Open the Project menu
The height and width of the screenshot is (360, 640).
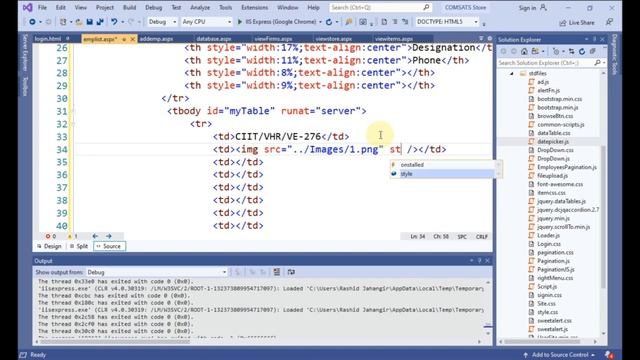point(104,8)
